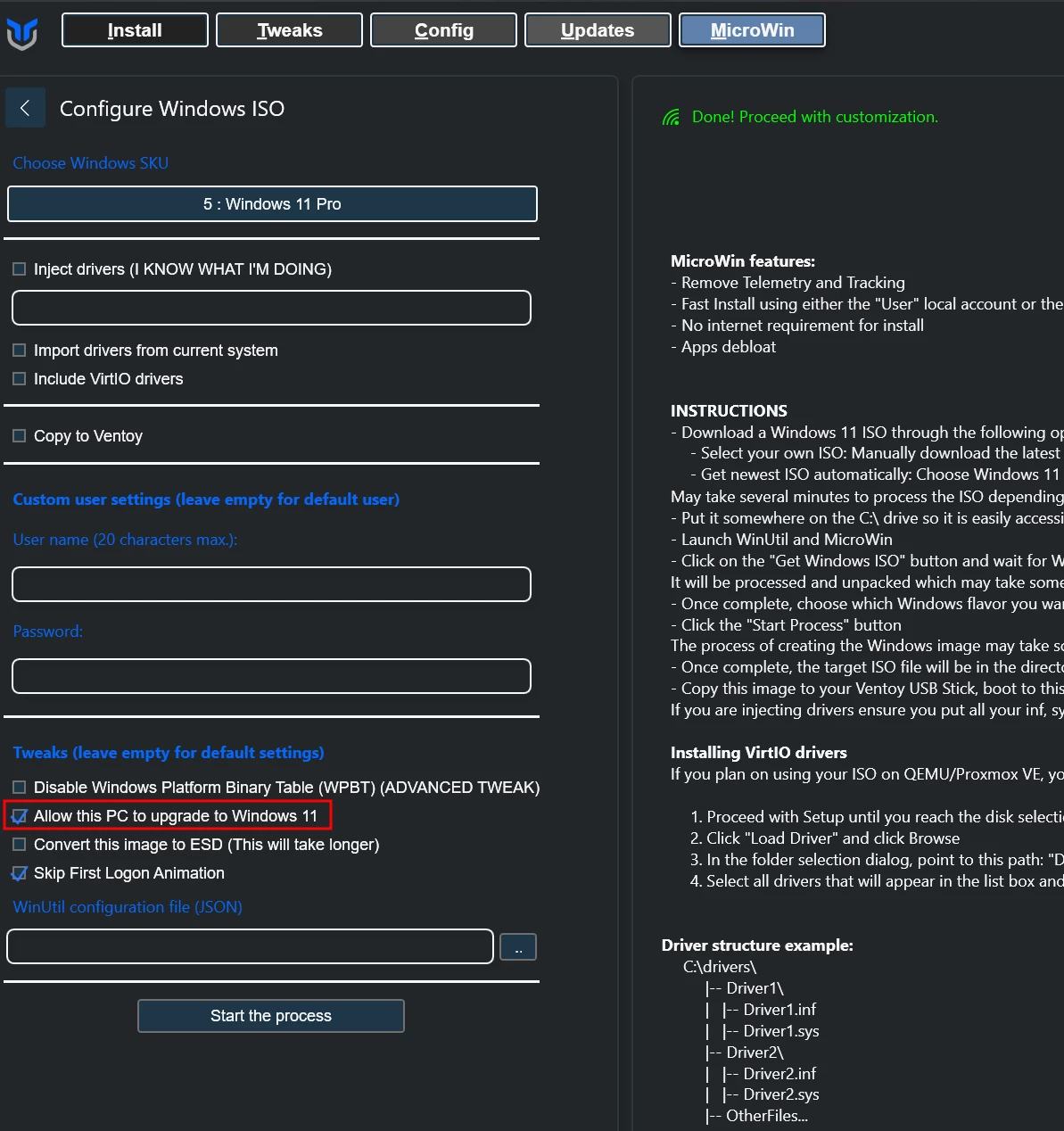Uncheck Skip First Logon Animation
This screenshot has height=1131, width=1064.
(19, 873)
